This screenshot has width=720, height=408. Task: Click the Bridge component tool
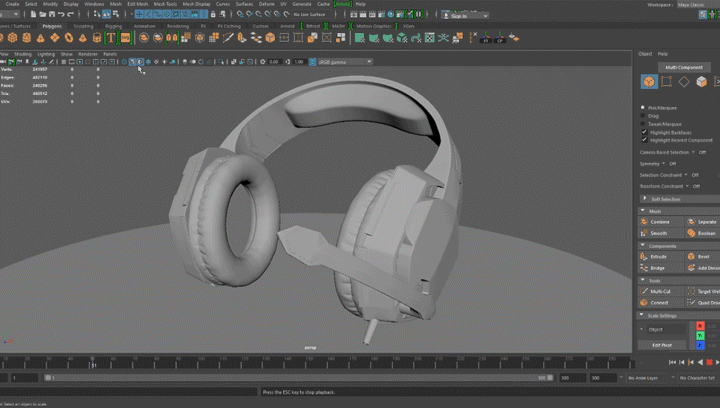657,268
